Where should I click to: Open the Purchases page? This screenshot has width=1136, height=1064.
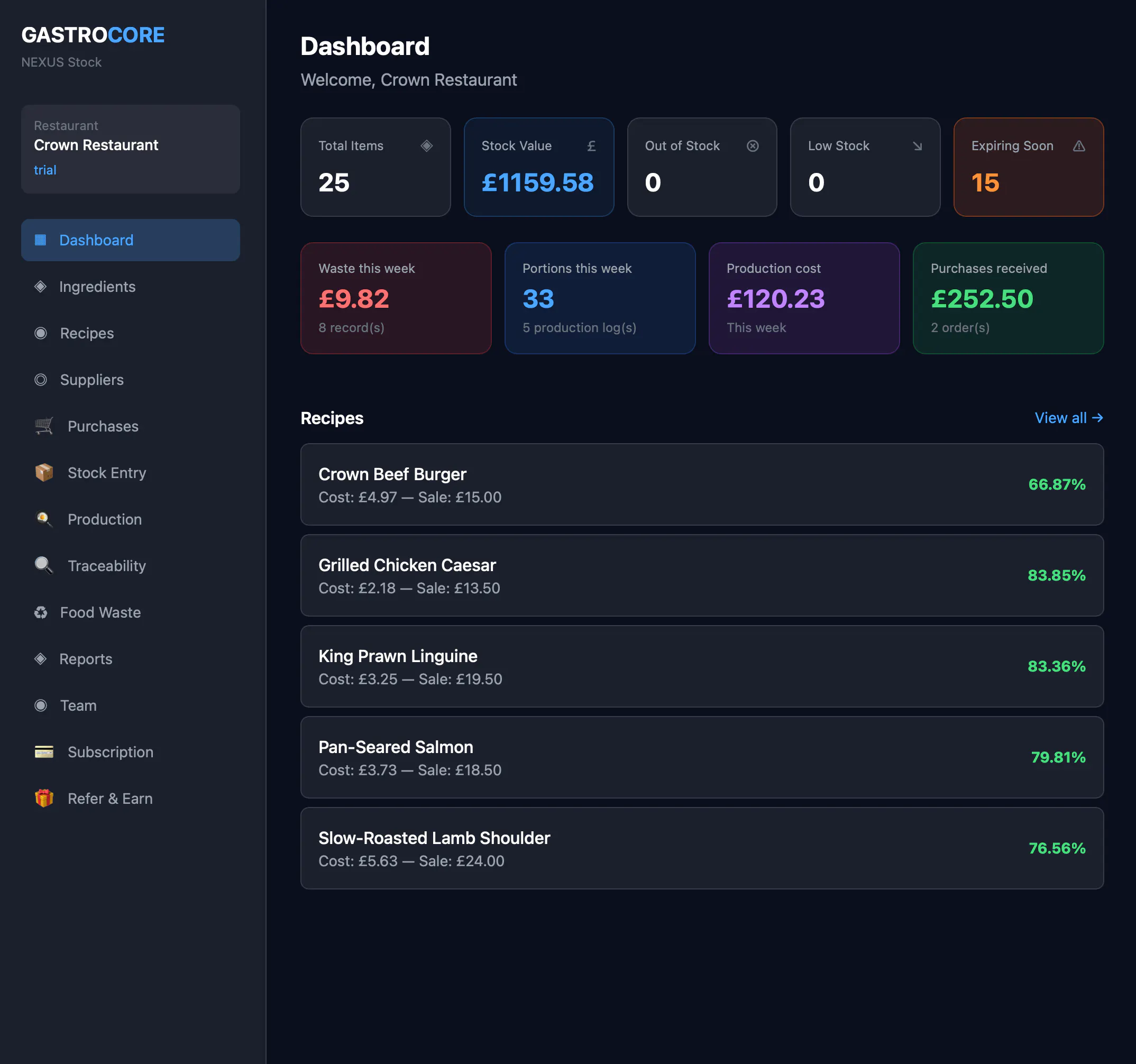pyautogui.click(x=130, y=426)
